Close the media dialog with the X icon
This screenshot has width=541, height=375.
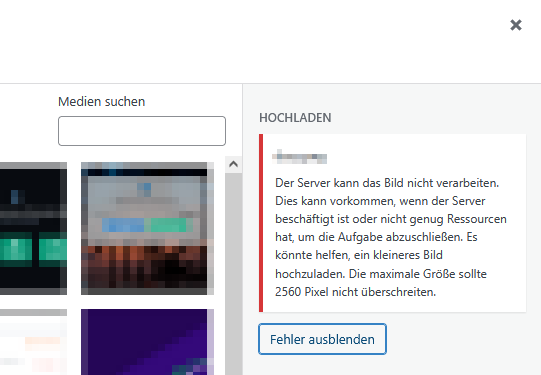(516, 25)
